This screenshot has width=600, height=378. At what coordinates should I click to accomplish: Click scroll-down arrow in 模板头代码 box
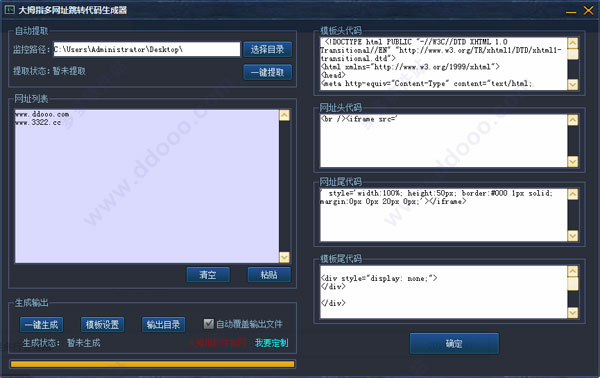572,85
